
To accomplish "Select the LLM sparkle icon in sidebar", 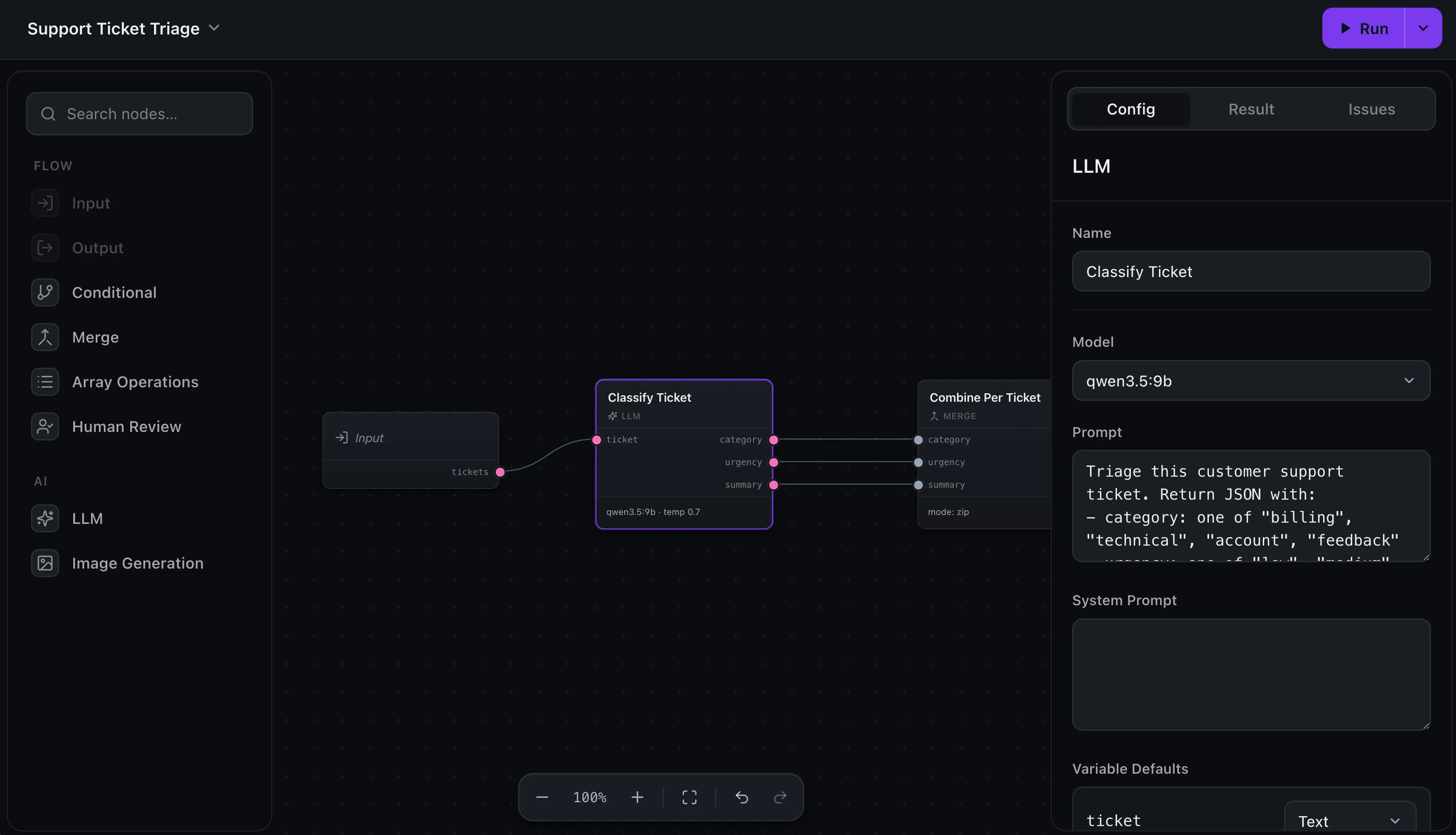I will [45, 518].
